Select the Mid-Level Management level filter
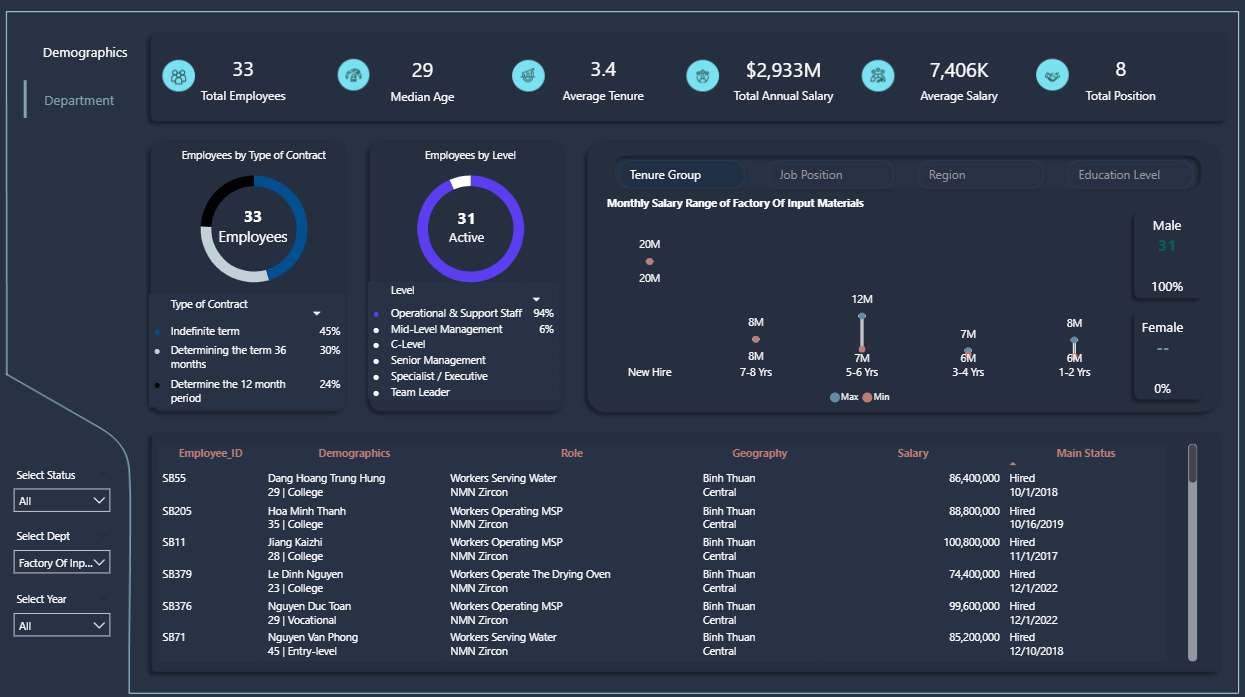The image size is (1245, 697). click(446, 329)
